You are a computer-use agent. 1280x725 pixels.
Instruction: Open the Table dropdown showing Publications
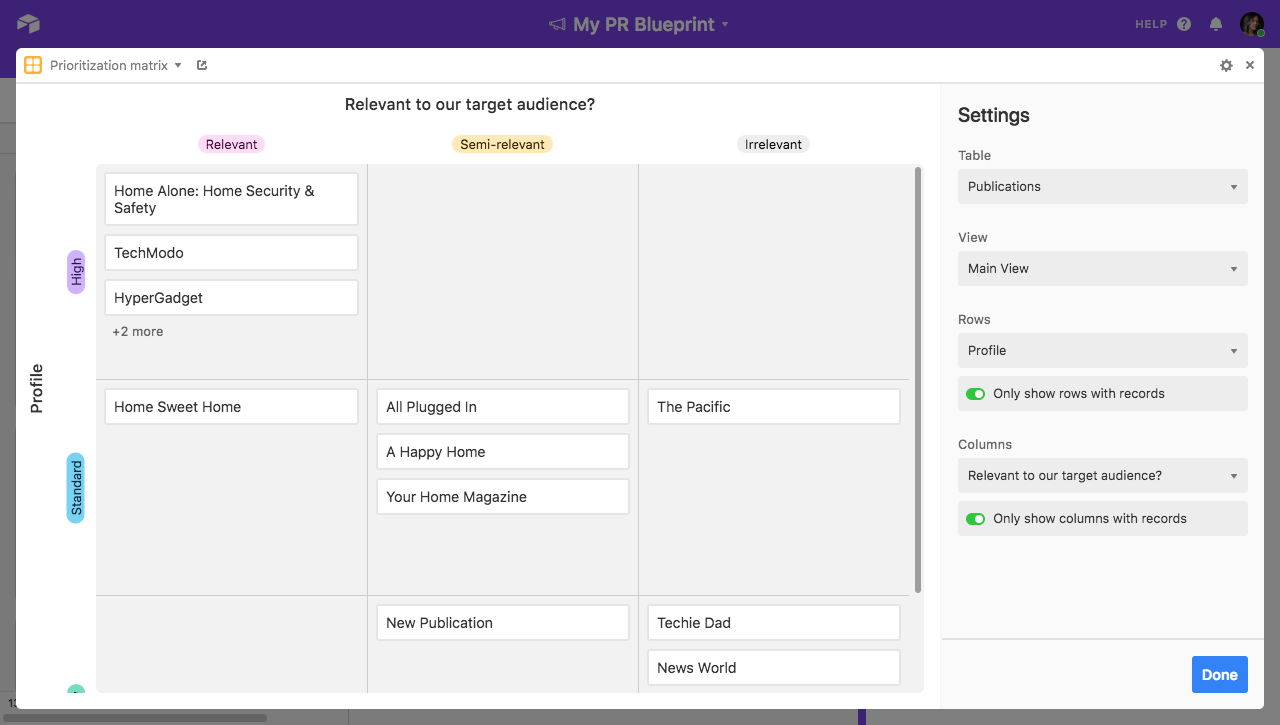(x=1103, y=186)
